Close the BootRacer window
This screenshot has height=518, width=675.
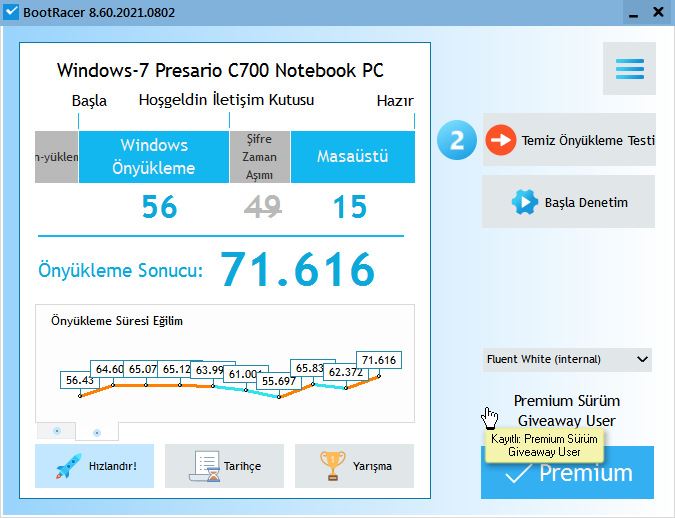tap(658, 12)
